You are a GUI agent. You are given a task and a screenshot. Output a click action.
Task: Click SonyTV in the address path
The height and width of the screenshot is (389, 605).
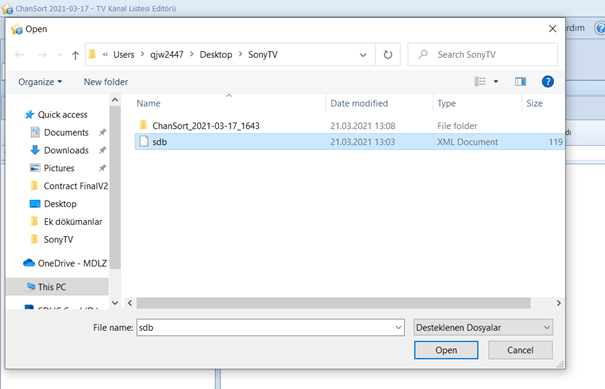pos(263,55)
